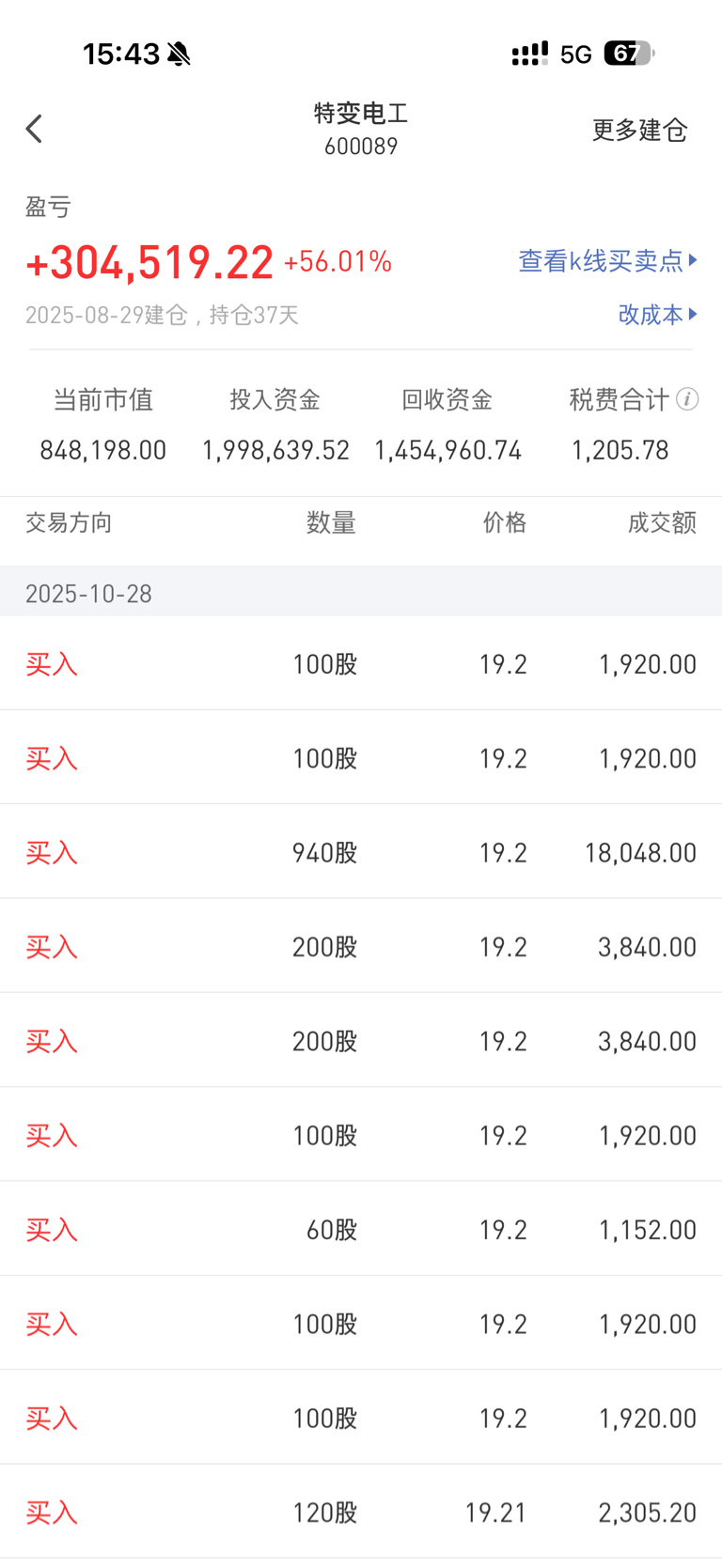This screenshot has height=1568, width=722.
Task: Tap the +304,519.22 profit figure
Action: (x=149, y=261)
